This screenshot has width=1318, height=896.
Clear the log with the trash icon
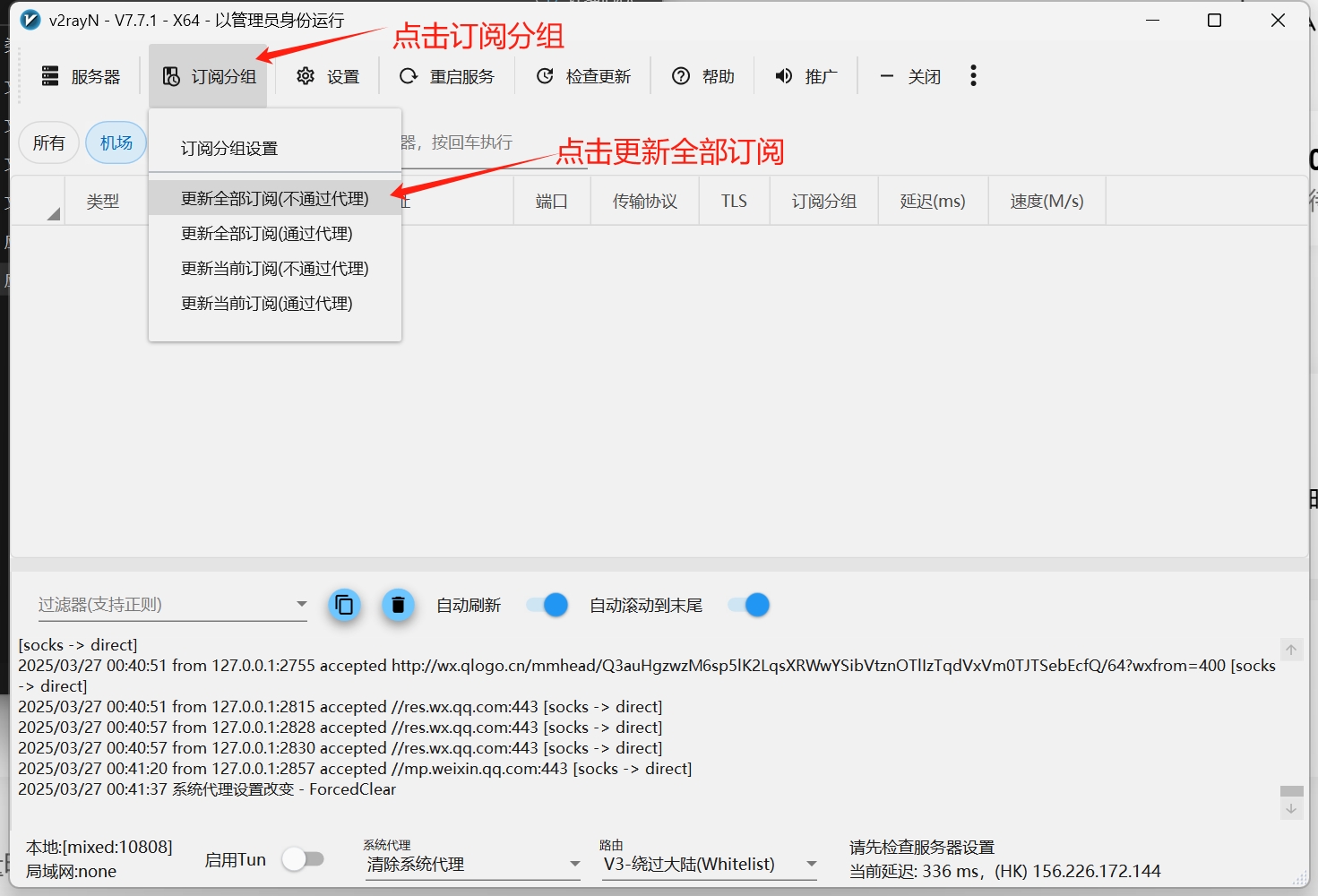(398, 605)
